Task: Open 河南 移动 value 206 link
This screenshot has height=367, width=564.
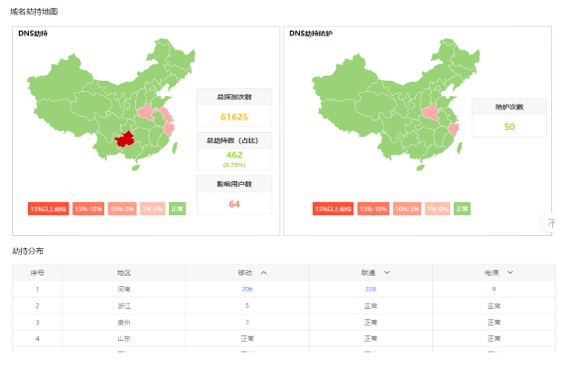Action: [x=247, y=289]
